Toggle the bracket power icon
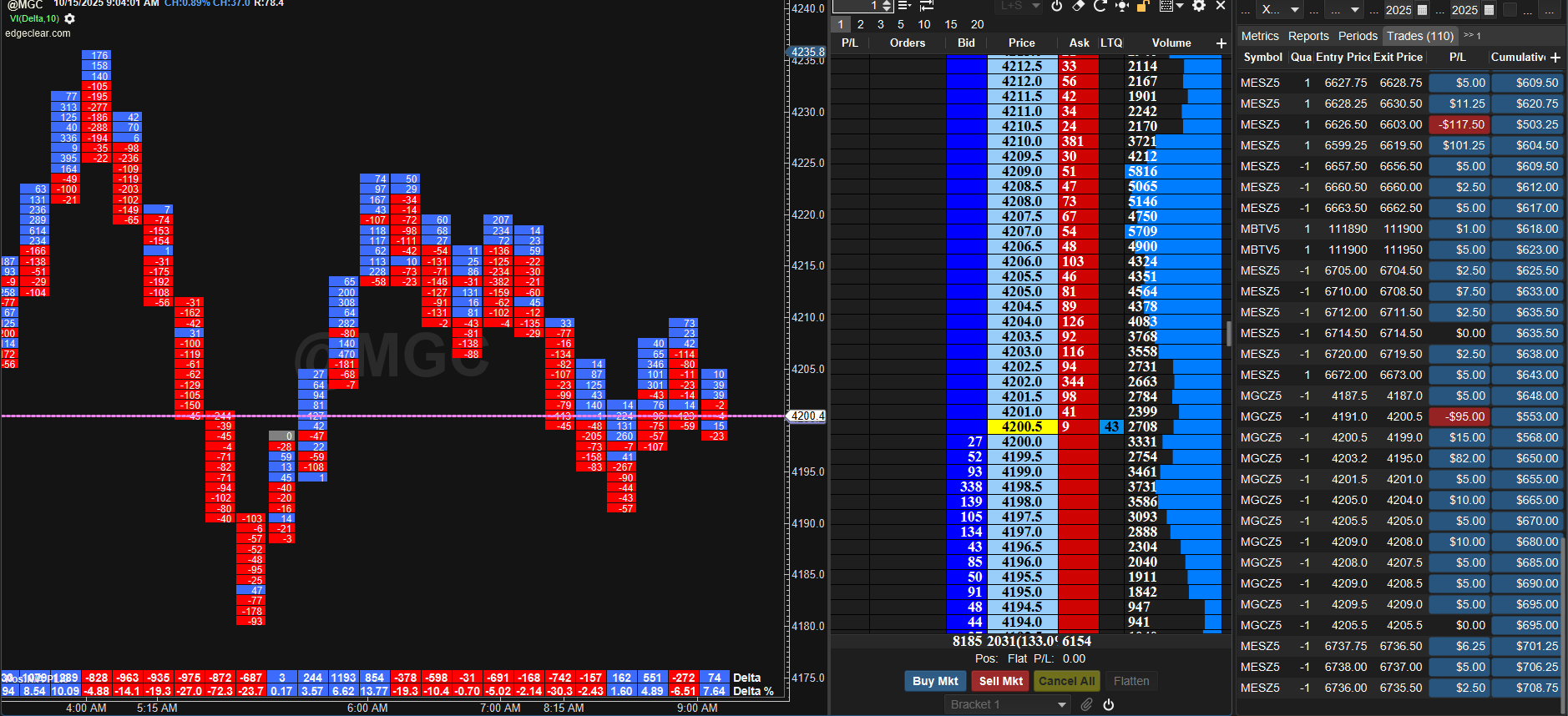This screenshot has width=1568, height=716. pos(1108,704)
